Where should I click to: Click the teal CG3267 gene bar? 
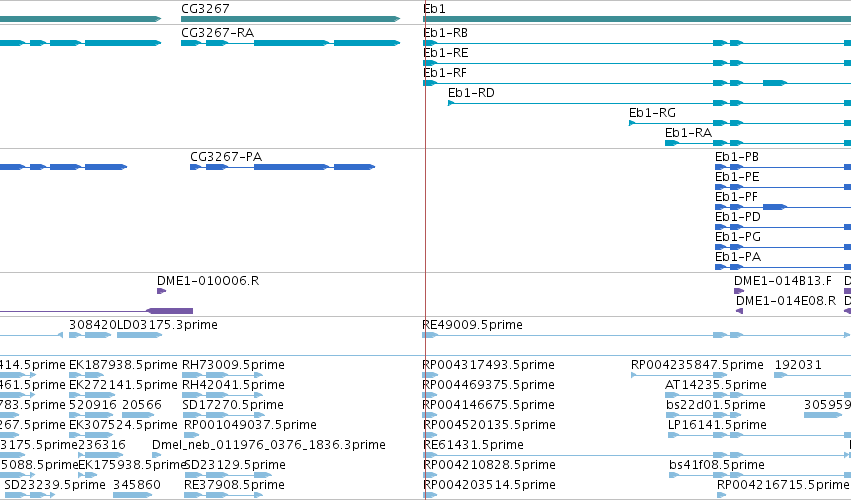(290, 19)
